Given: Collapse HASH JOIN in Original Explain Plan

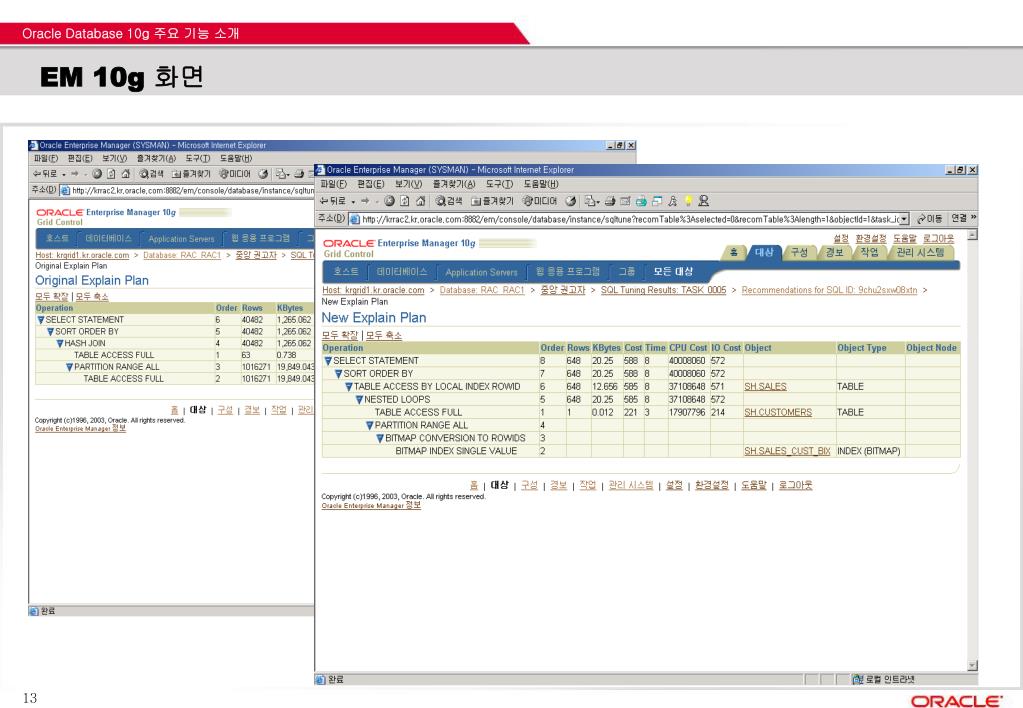Looking at the screenshot, I should click(60, 343).
